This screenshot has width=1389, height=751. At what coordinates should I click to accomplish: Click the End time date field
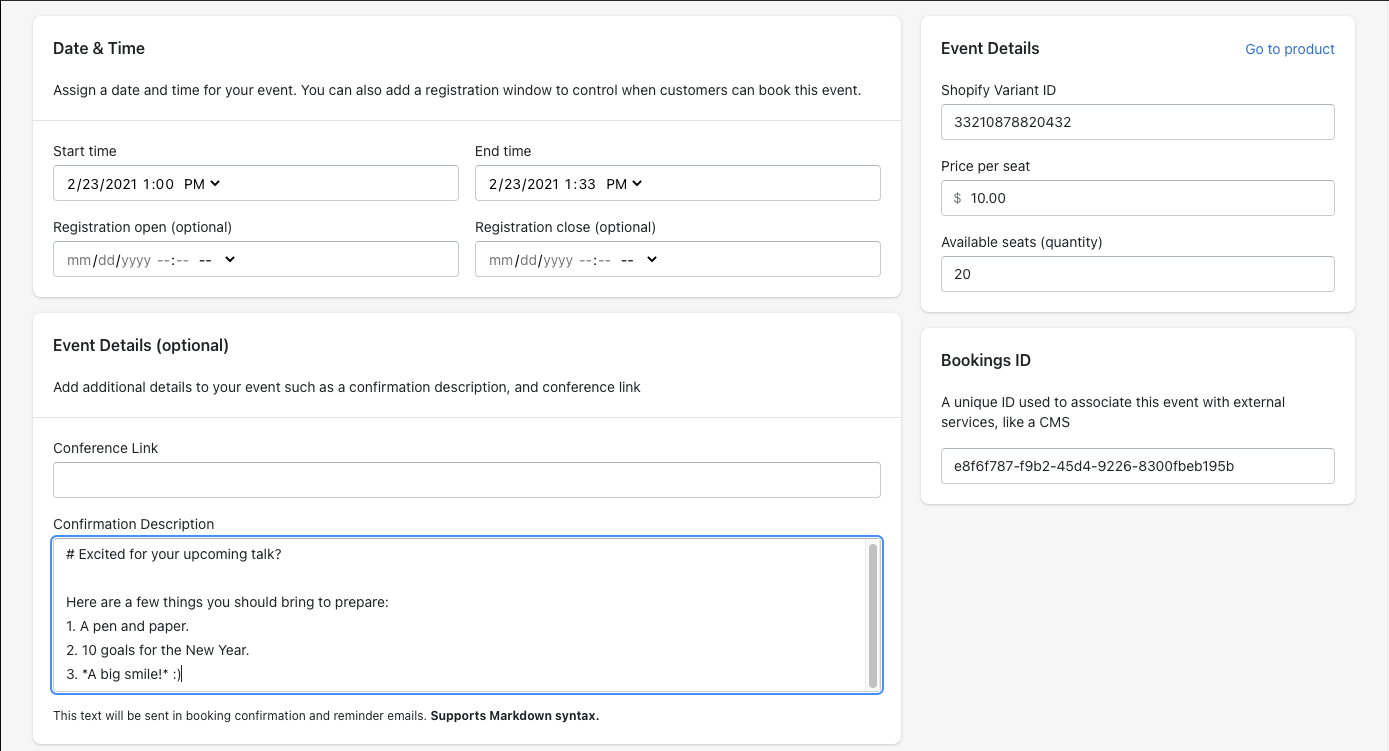tap(677, 183)
